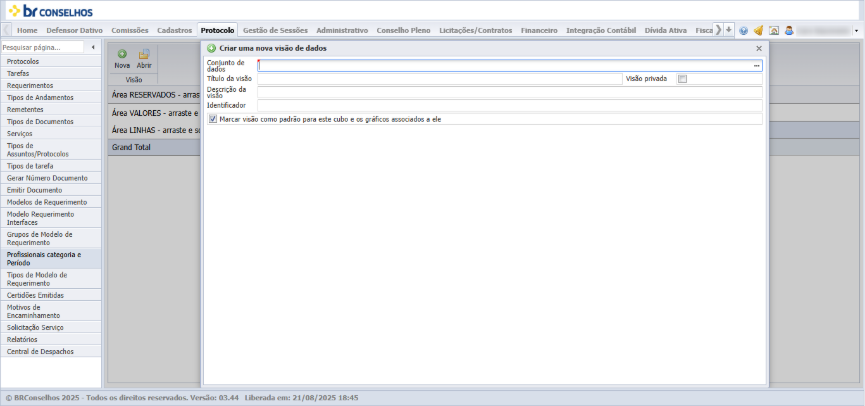Open the Home tab
The width and height of the screenshot is (865, 406).
[27, 30]
